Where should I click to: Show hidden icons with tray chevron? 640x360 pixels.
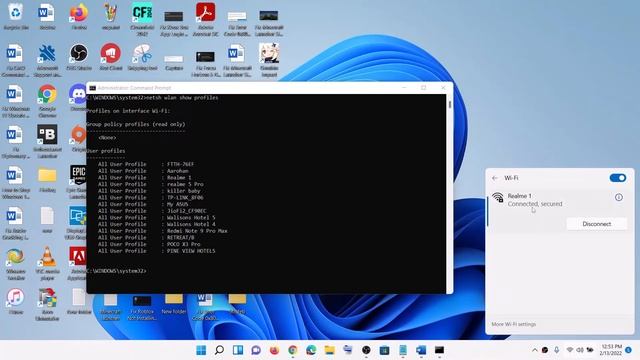pyautogui.click(x=534, y=350)
